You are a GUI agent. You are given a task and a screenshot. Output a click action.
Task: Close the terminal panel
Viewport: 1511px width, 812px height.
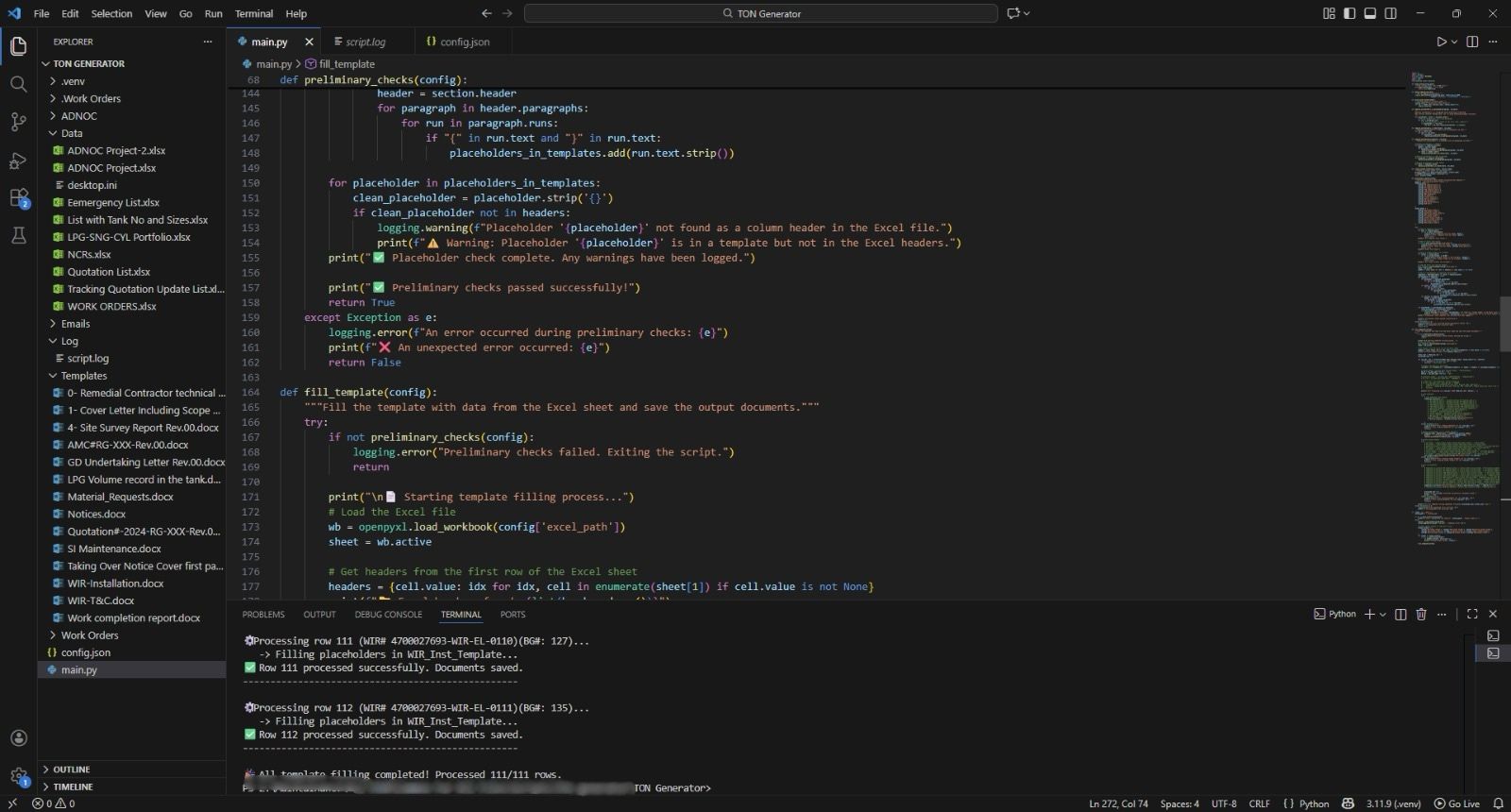(1493, 614)
